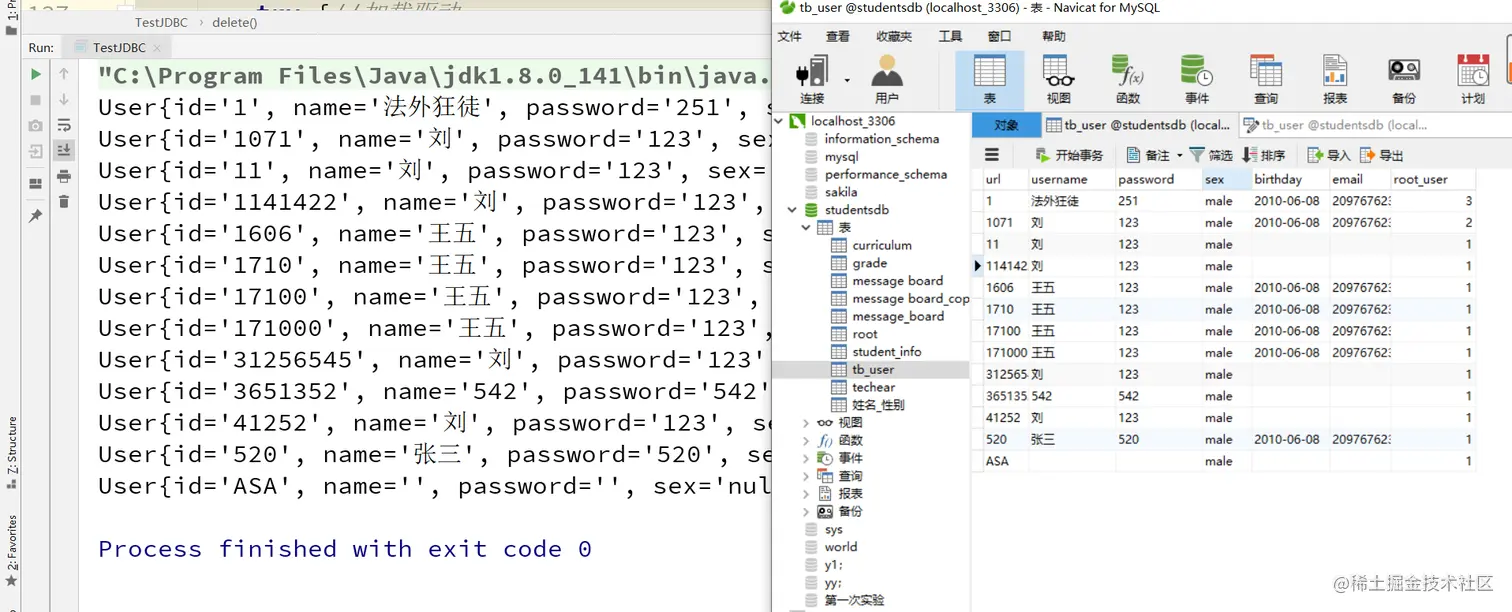Click the exit icon in Run toolbar
The height and width of the screenshot is (612, 1512).
[x=36, y=152]
